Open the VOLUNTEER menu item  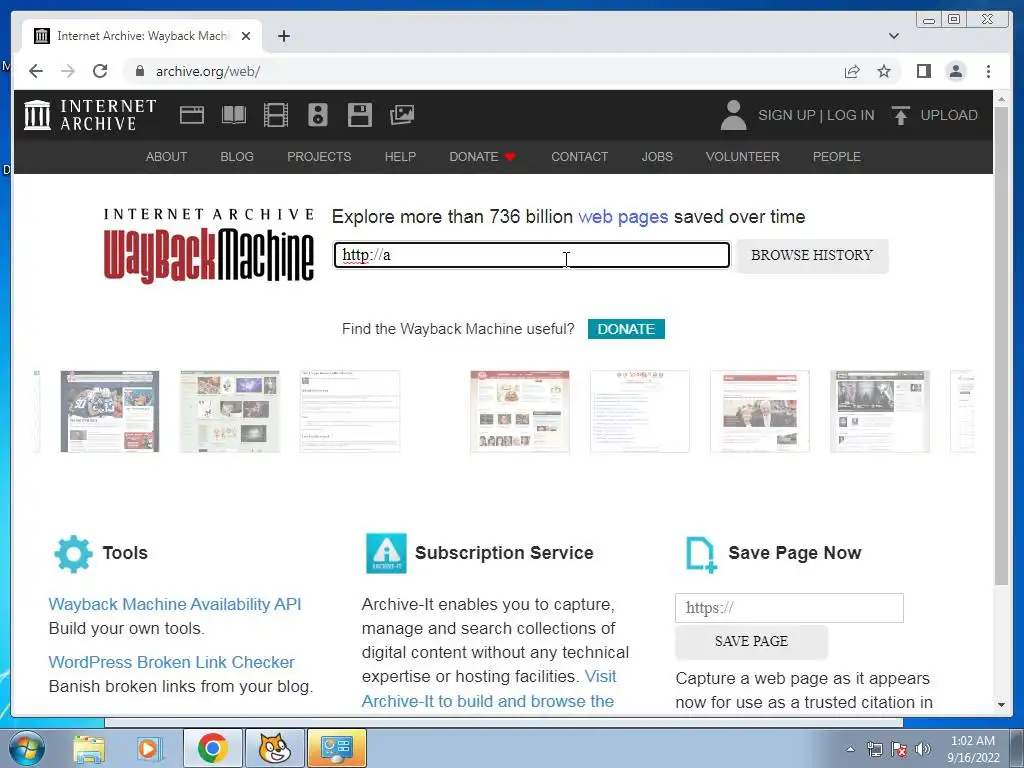point(742,157)
